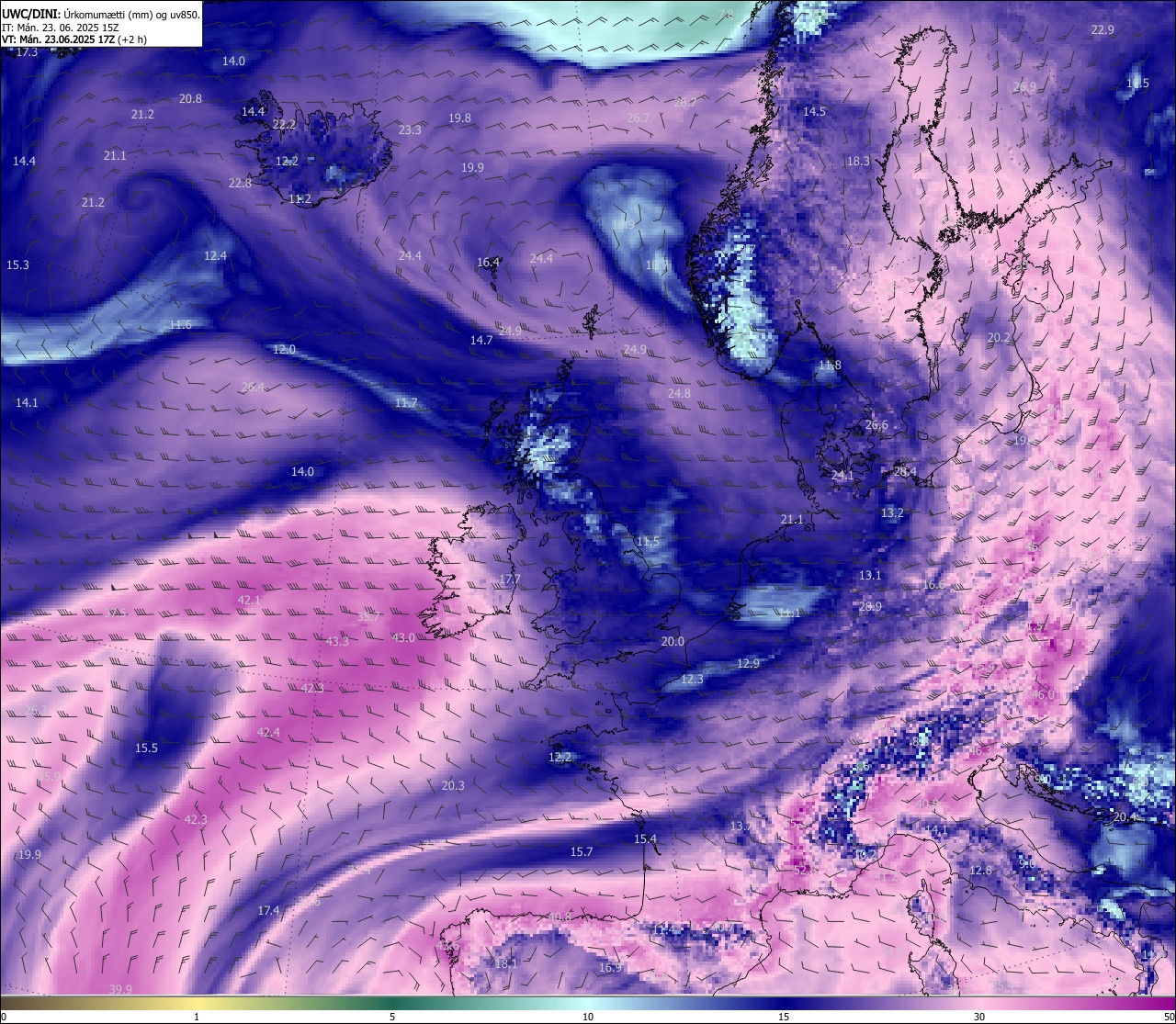
Task: Click the 26.4 value in the Atlantic
Action: 253,388
